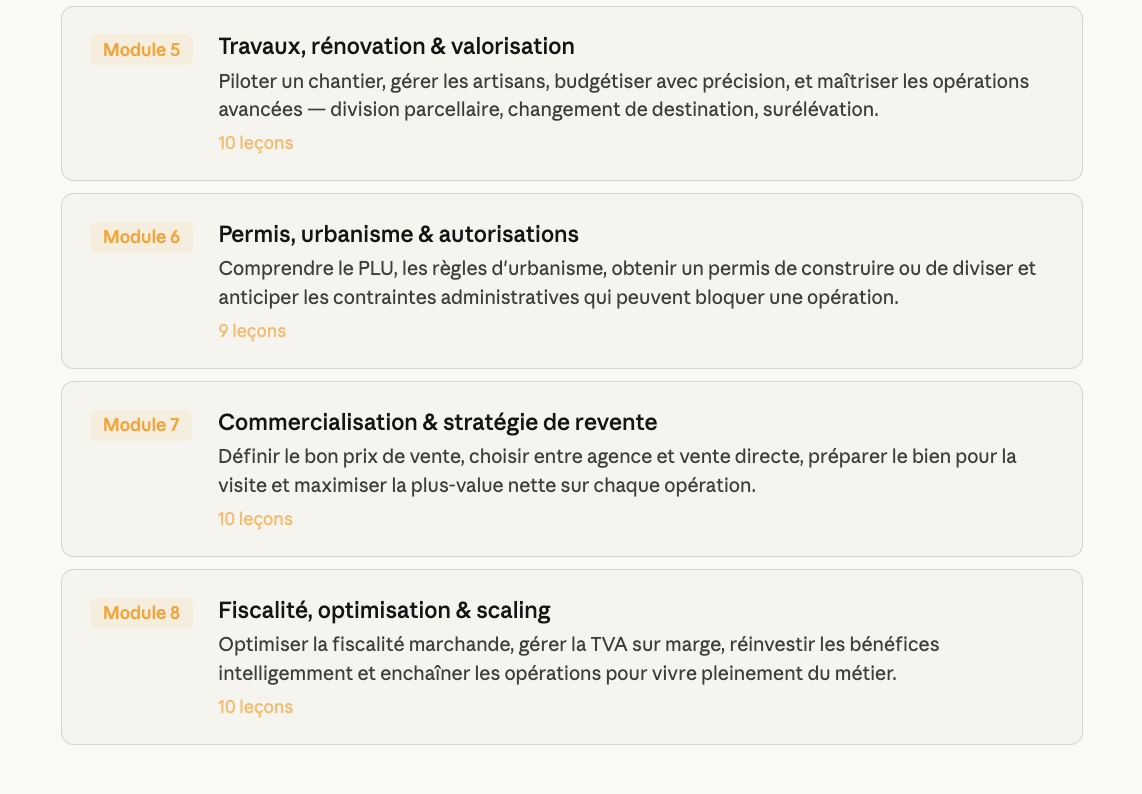Select the 'Optimiser la fiscalité marchande' description

(578, 659)
